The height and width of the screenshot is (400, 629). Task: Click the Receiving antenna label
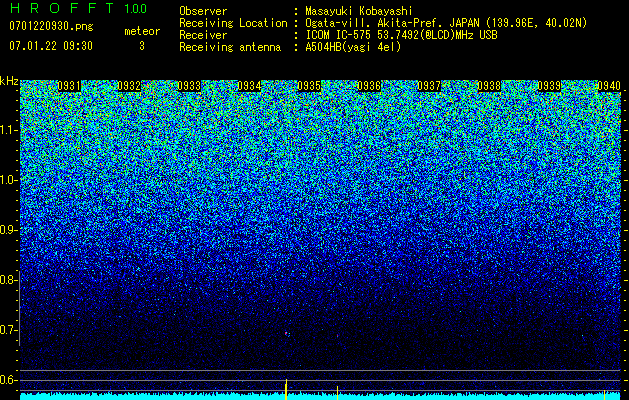(230, 47)
